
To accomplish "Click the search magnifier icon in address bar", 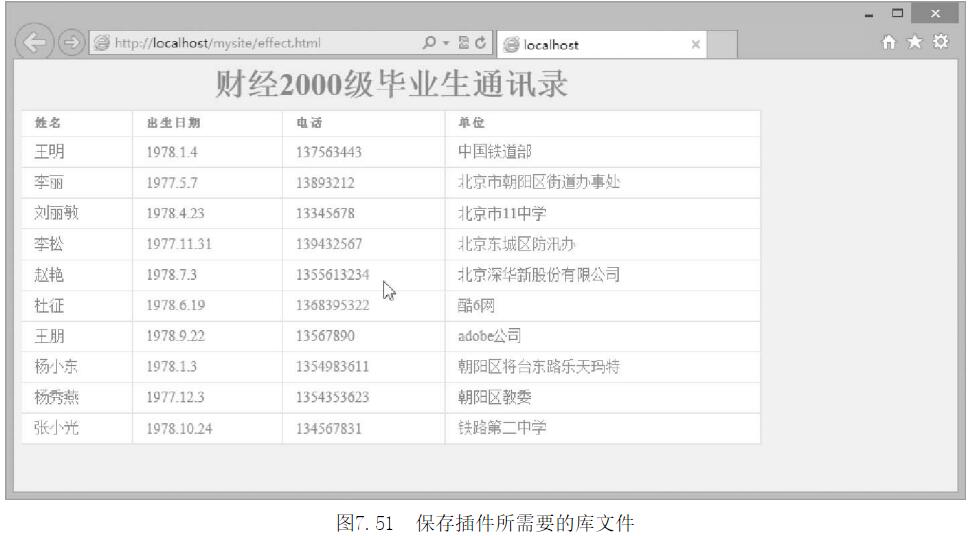I will pyautogui.click(x=430, y=44).
